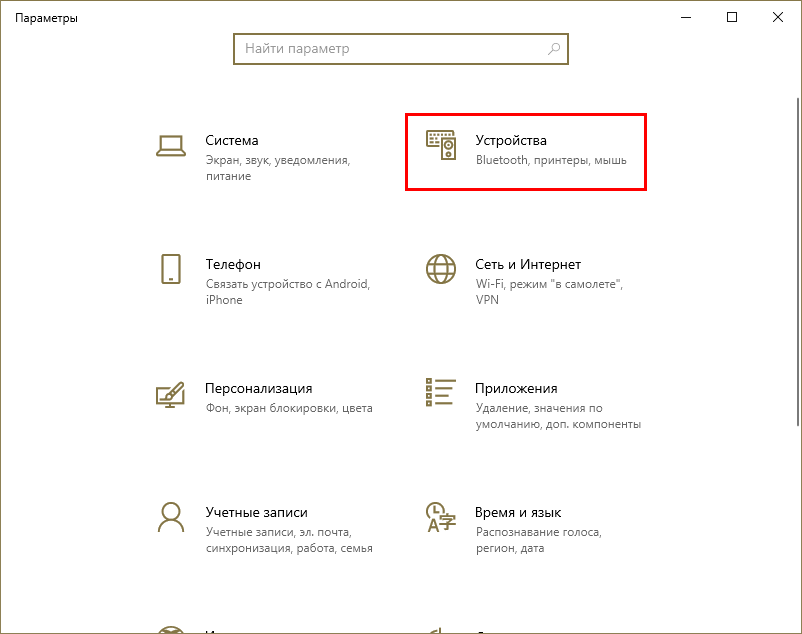Screen dimensions: 802x634
Task: Click the Персонализация paintbrush icon
Action: pyautogui.click(x=171, y=393)
